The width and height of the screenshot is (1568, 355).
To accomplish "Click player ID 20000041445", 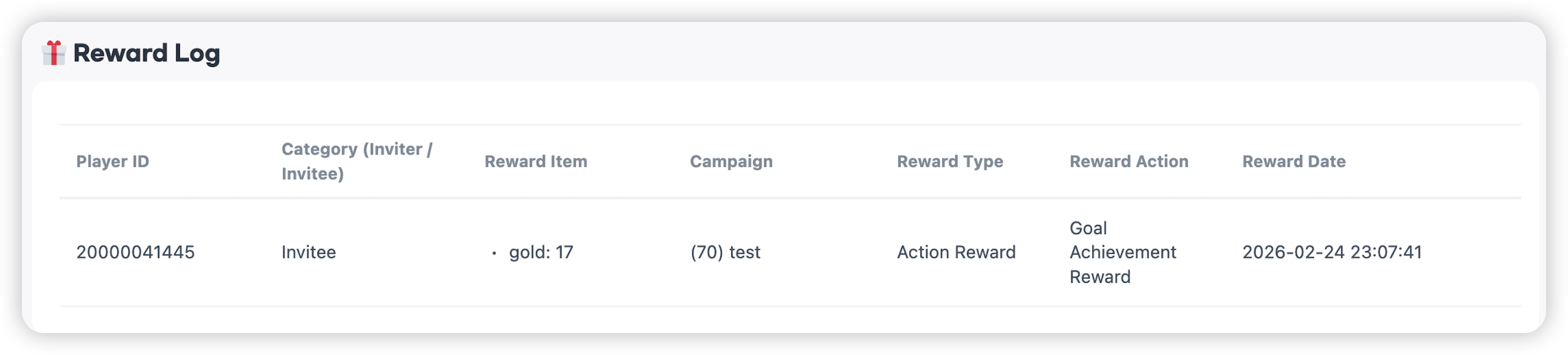I will [135, 252].
